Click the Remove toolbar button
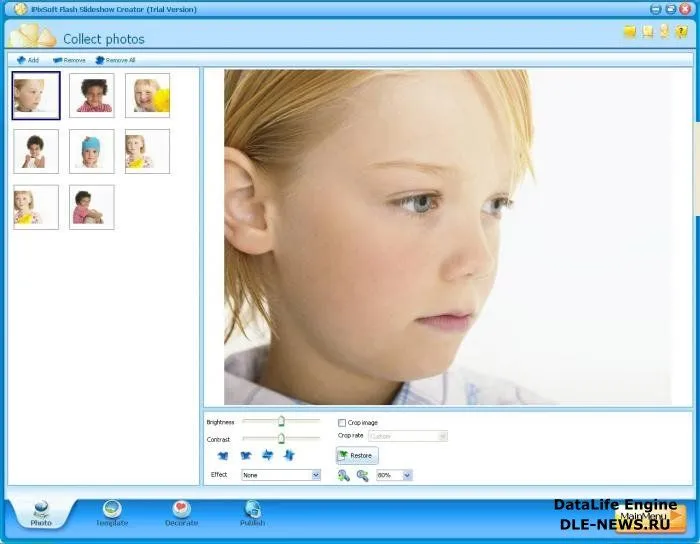 [69, 60]
